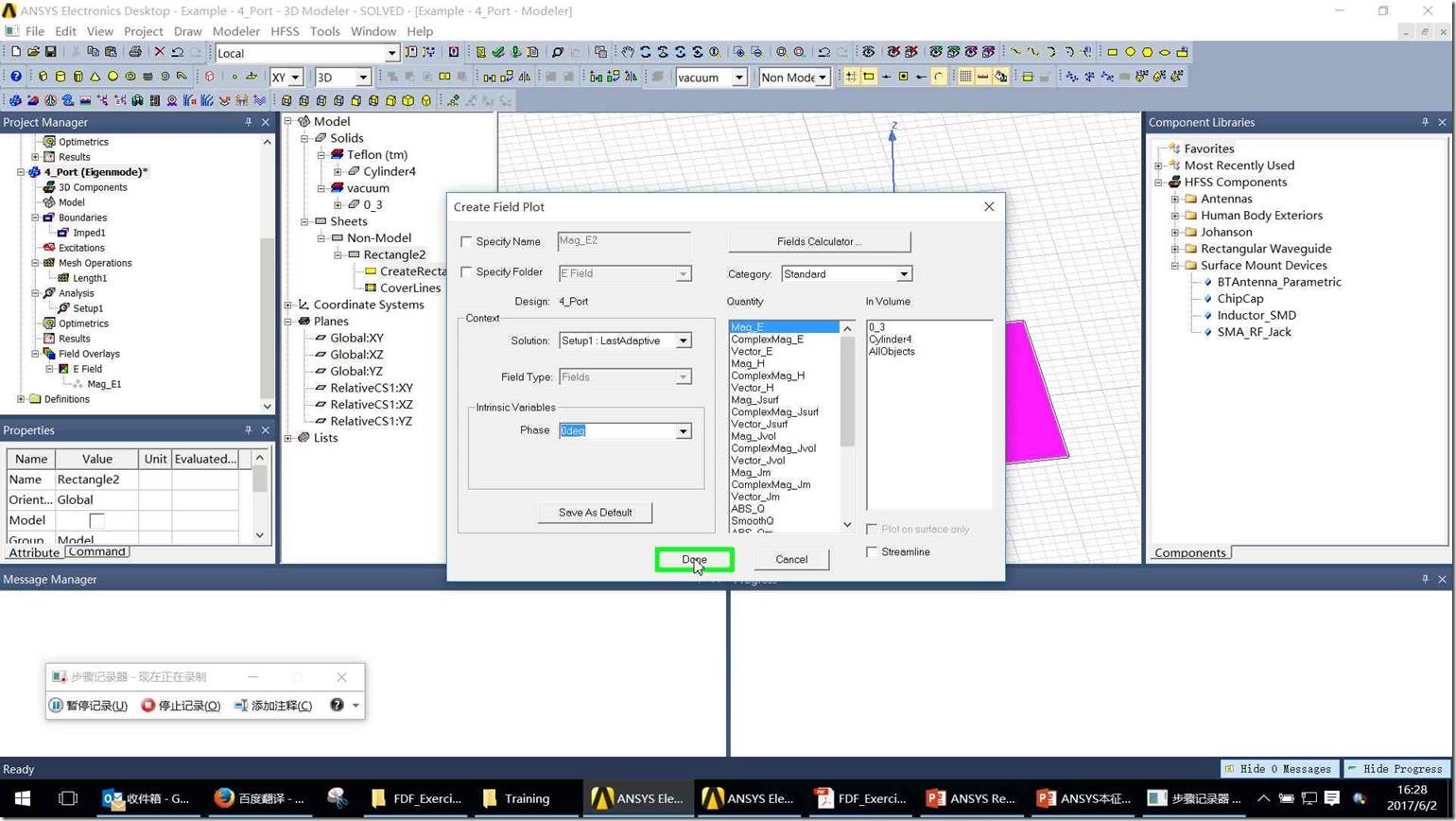Click the New project icon
The width and height of the screenshot is (1456, 821).
(x=15, y=52)
